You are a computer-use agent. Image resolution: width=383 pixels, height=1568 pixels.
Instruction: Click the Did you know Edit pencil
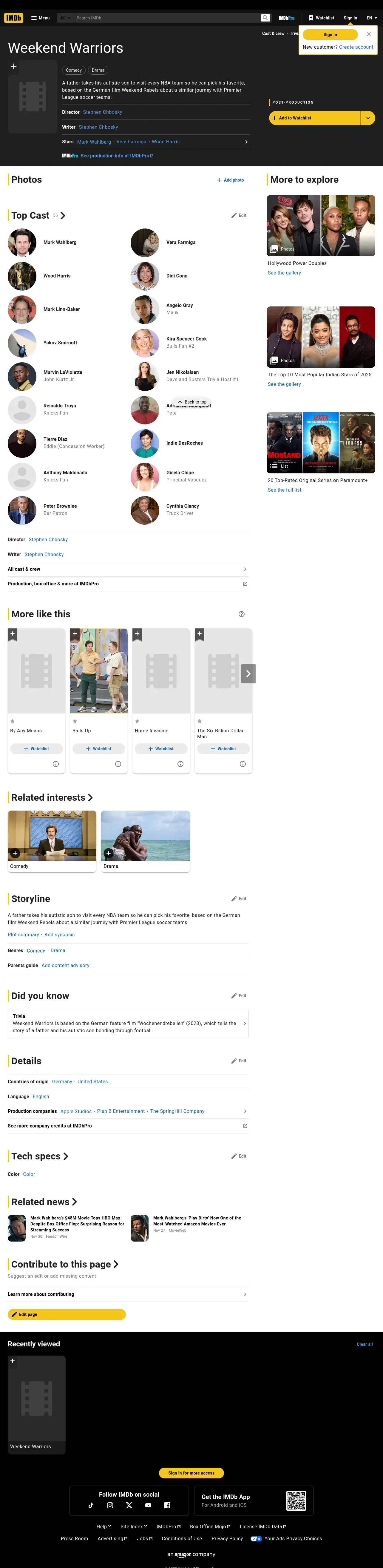point(239,996)
